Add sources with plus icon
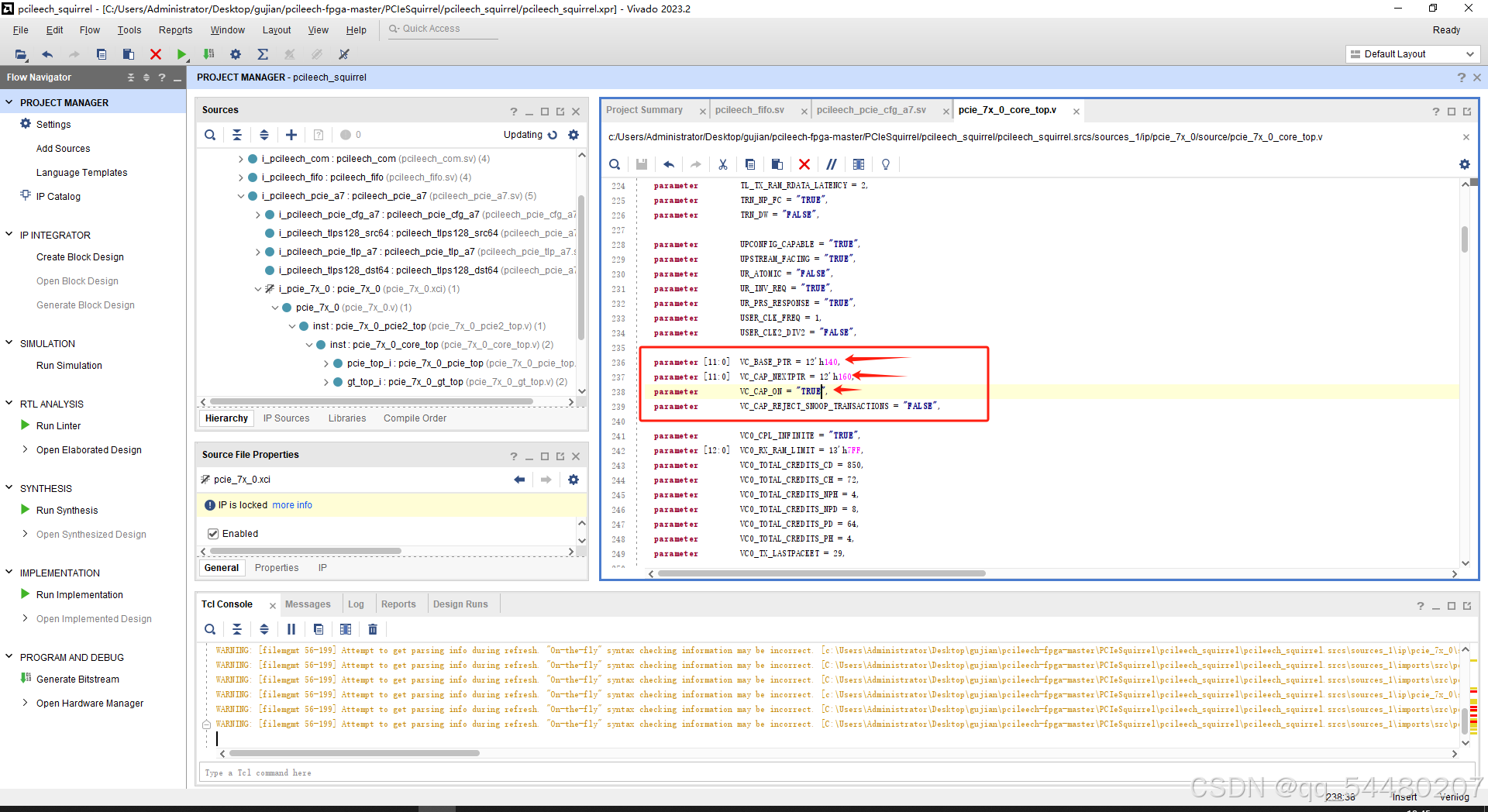This screenshot has width=1488, height=812. (291, 135)
